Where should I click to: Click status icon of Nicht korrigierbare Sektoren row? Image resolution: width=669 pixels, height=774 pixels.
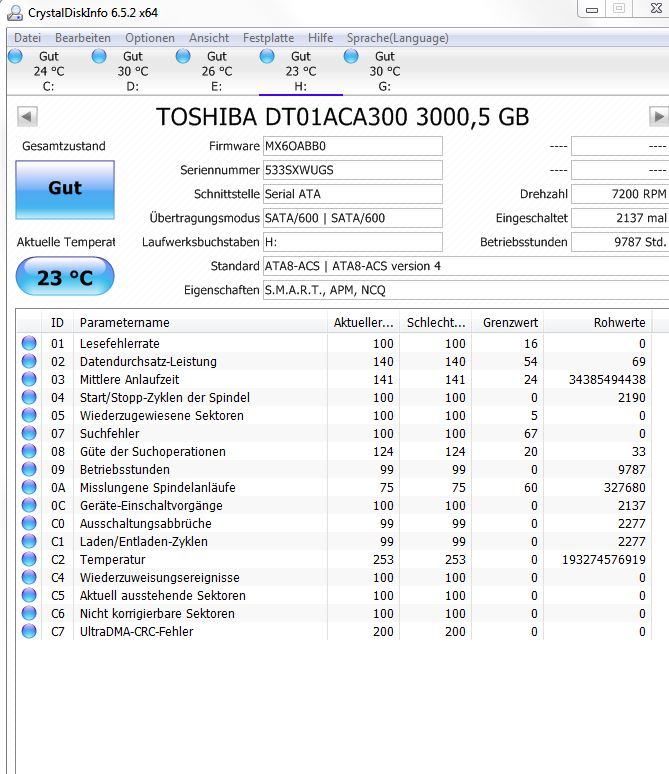coord(29,614)
